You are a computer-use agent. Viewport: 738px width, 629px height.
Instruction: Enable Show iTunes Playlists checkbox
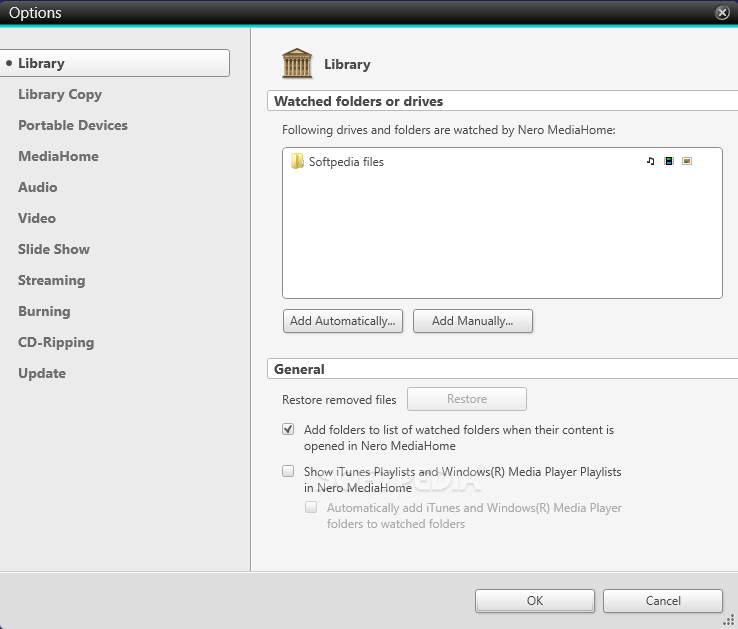(x=288, y=471)
